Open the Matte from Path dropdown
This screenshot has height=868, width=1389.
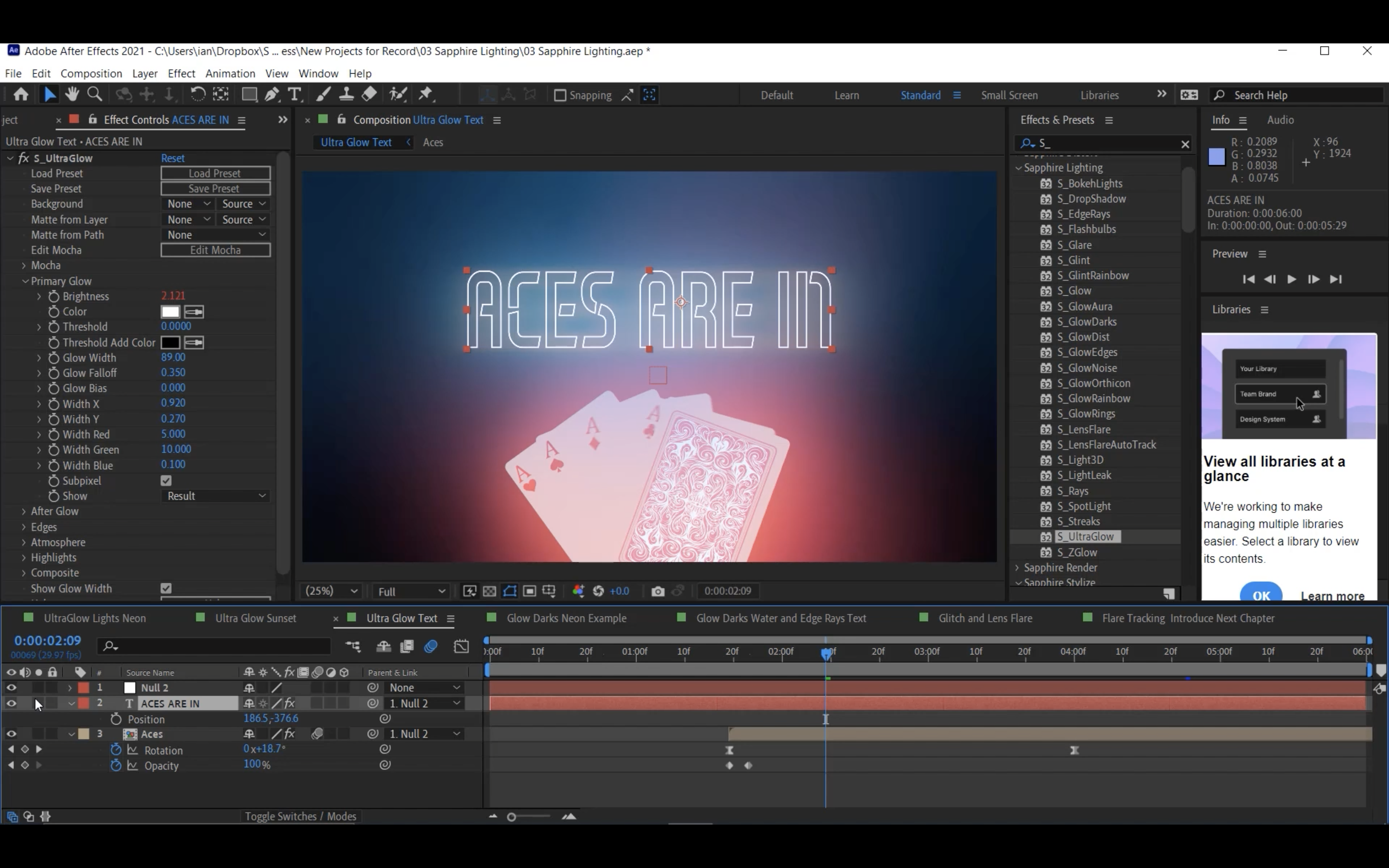[x=215, y=235]
